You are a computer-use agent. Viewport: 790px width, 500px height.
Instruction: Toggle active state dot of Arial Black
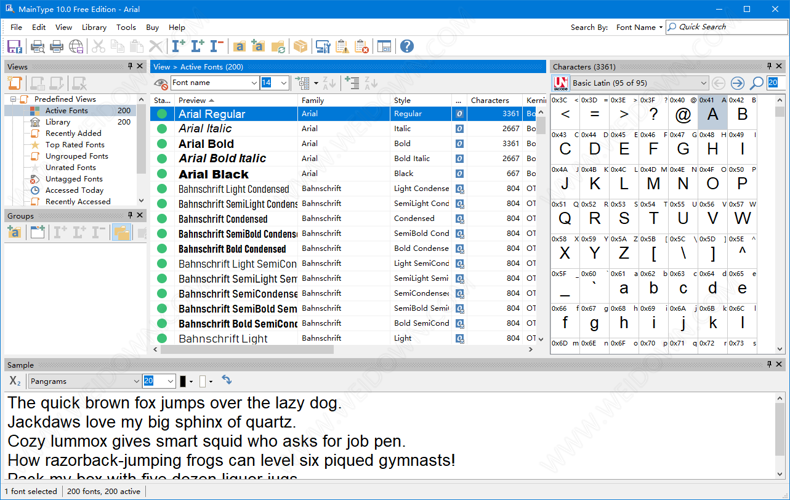click(162, 174)
